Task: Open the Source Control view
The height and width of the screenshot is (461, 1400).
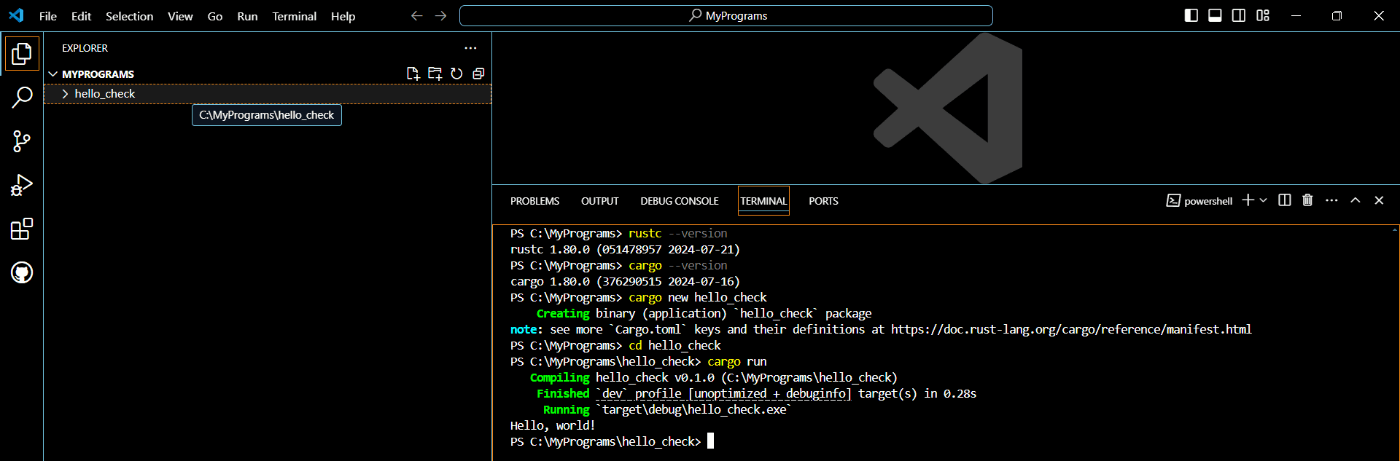Action: pos(21,141)
